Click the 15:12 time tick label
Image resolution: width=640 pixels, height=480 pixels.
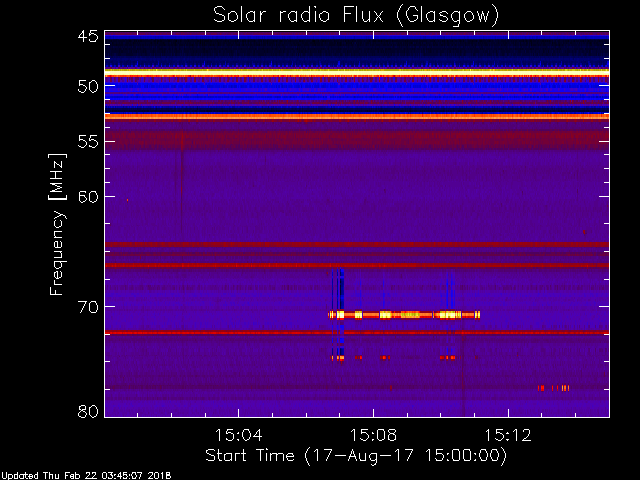tap(508, 435)
